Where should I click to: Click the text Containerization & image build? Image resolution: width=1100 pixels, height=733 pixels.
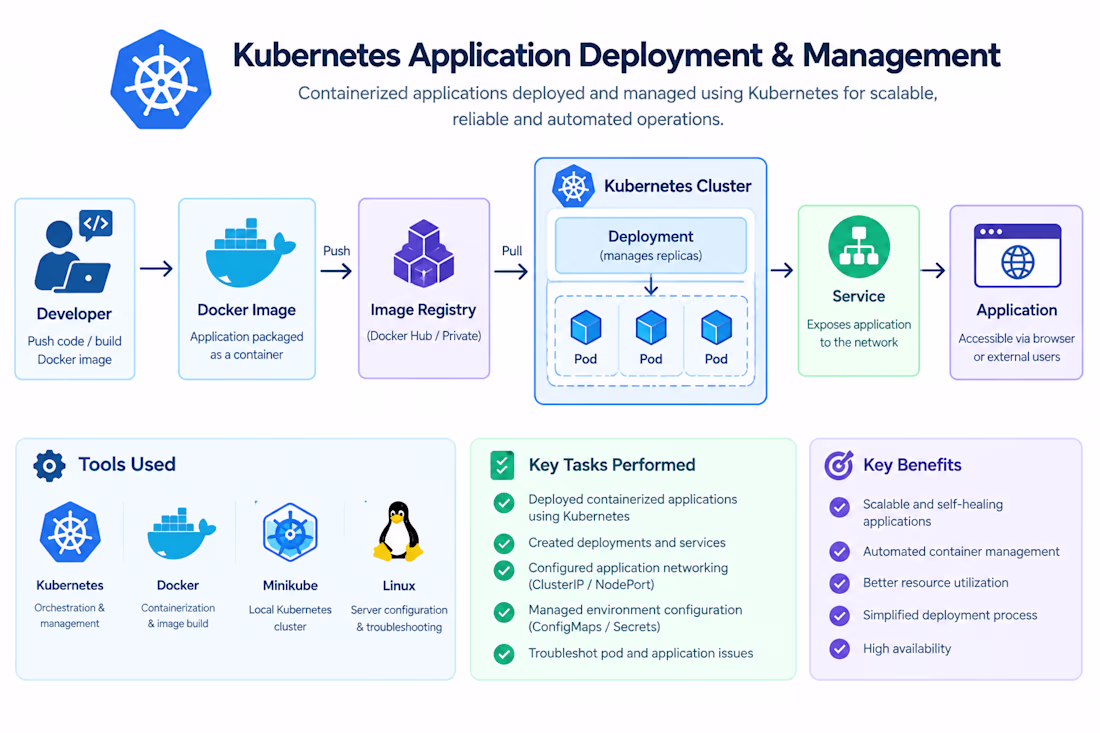(x=178, y=615)
